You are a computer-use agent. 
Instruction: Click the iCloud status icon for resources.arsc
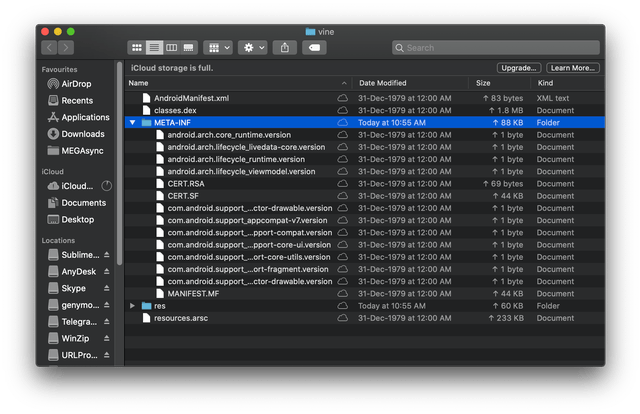point(343,318)
